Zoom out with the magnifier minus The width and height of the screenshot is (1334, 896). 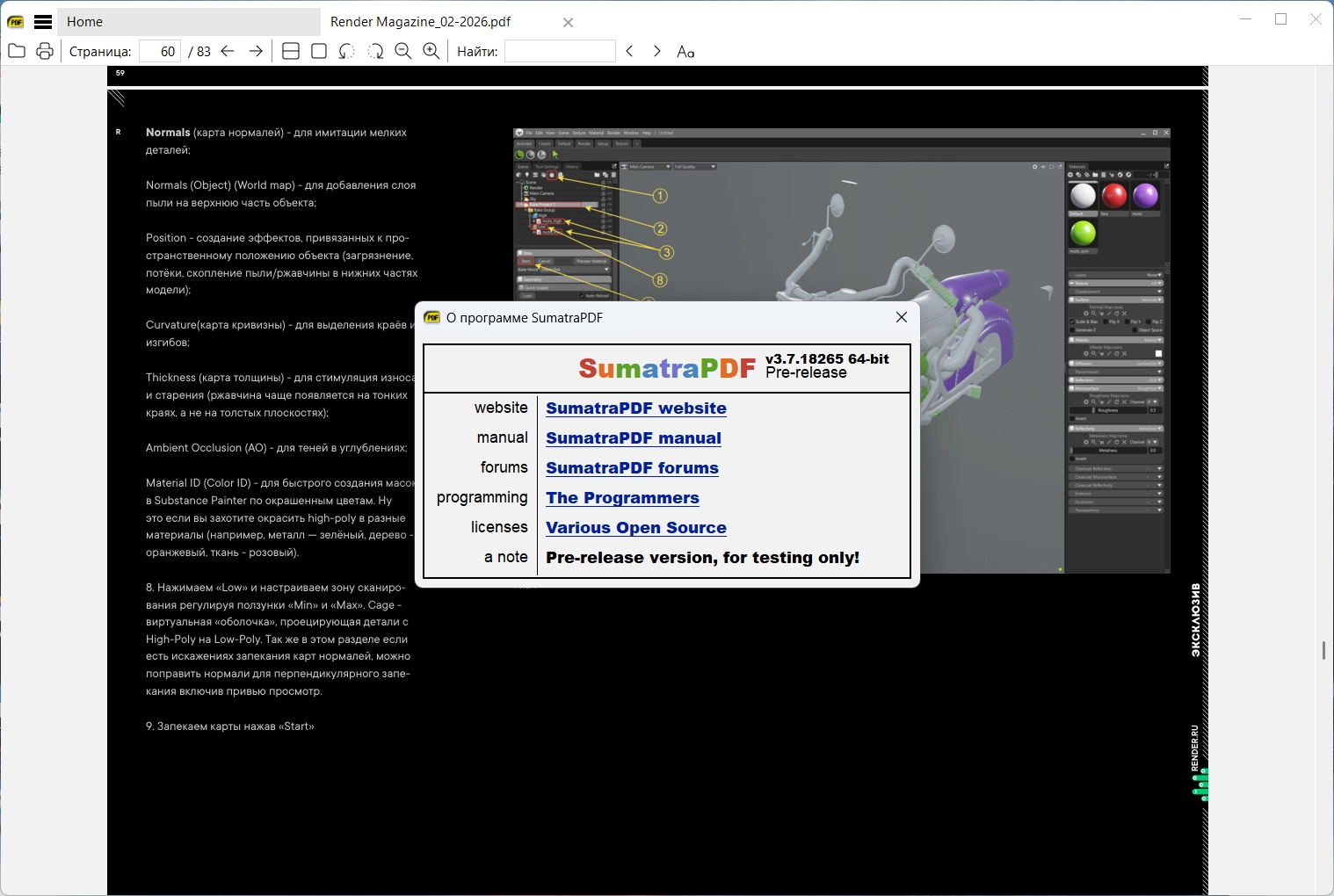point(403,51)
